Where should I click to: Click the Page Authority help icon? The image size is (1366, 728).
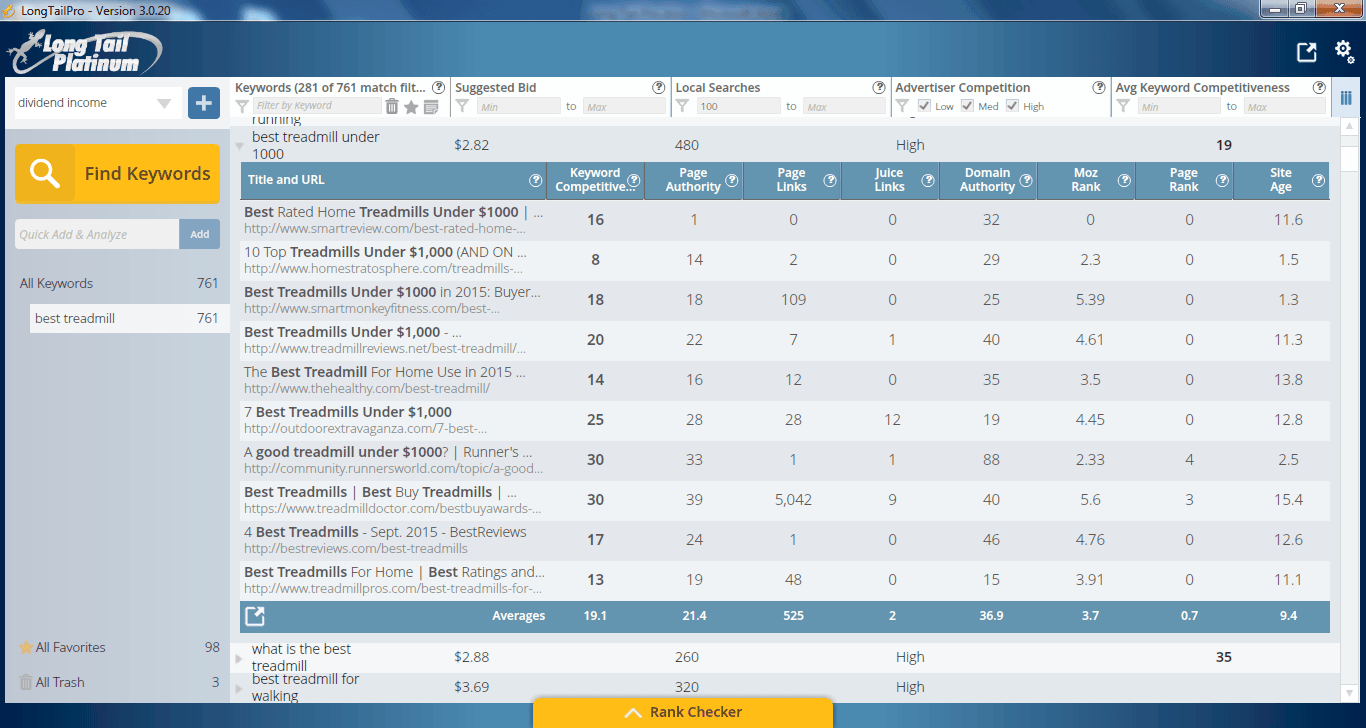tap(733, 181)
